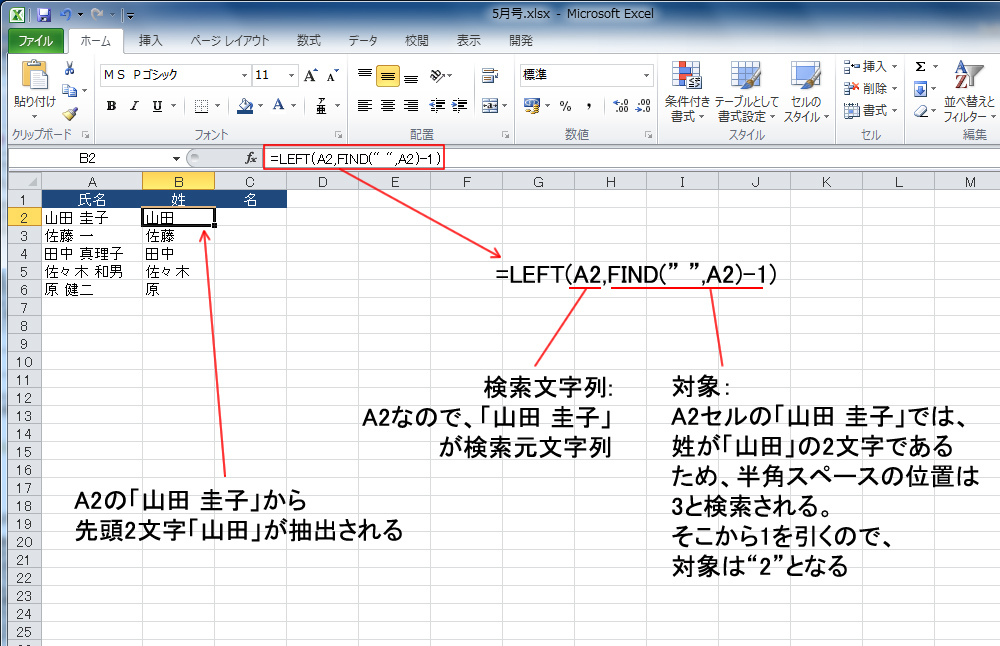The width and height of the screenshot is (1000, 646).
Task: Click the Clear eraser icon in editing group
Action: point(920,112)
